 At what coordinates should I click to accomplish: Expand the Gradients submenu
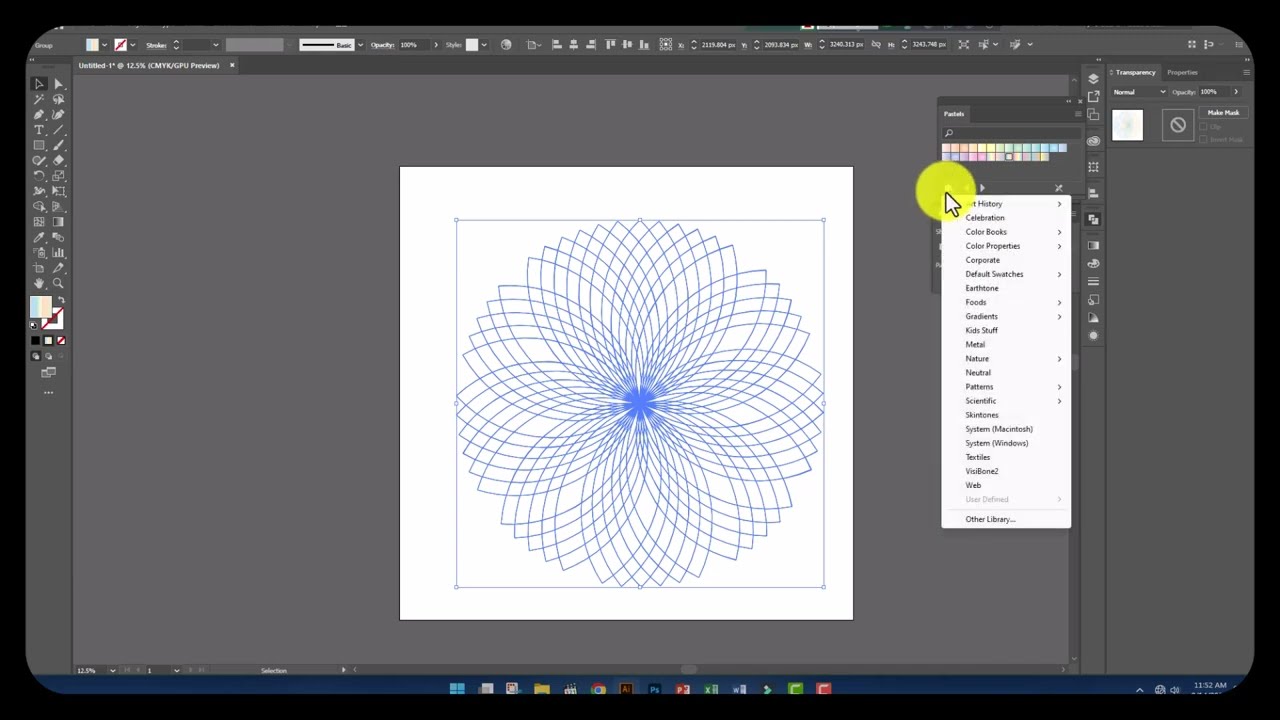pyautogui.click(x=1006, y=316)
